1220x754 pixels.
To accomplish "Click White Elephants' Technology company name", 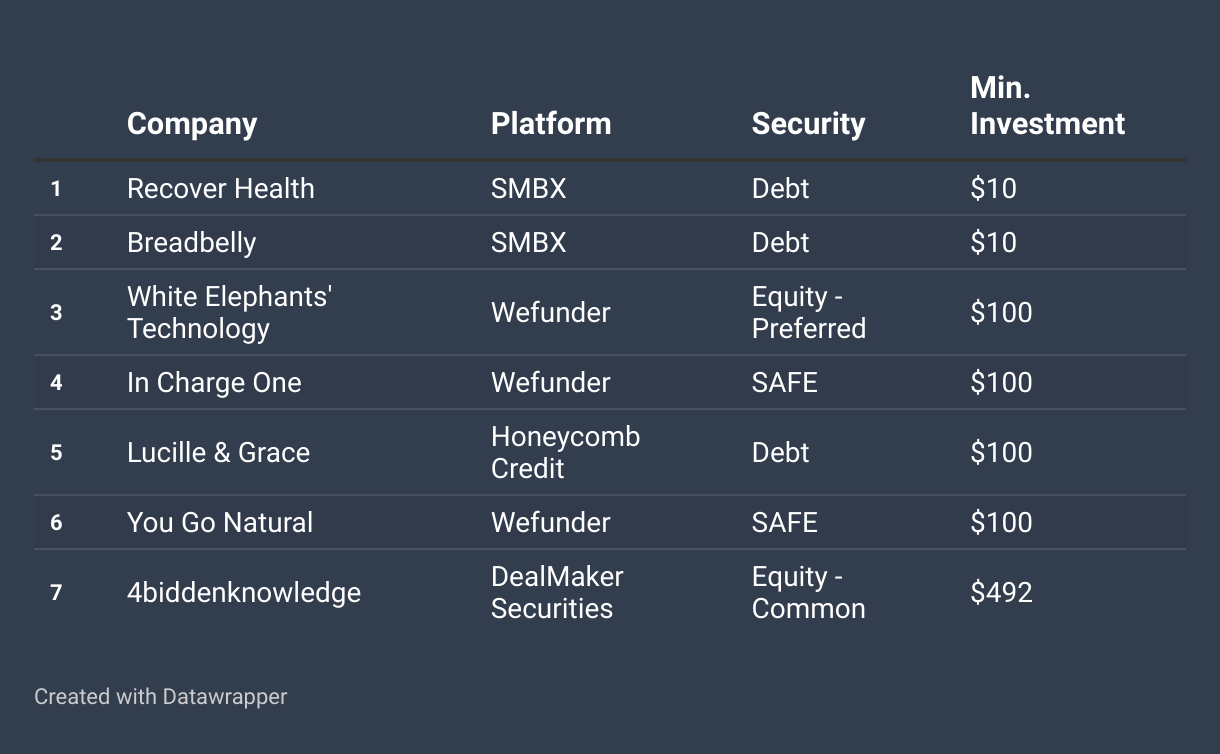I will click(x=230, y=312).
